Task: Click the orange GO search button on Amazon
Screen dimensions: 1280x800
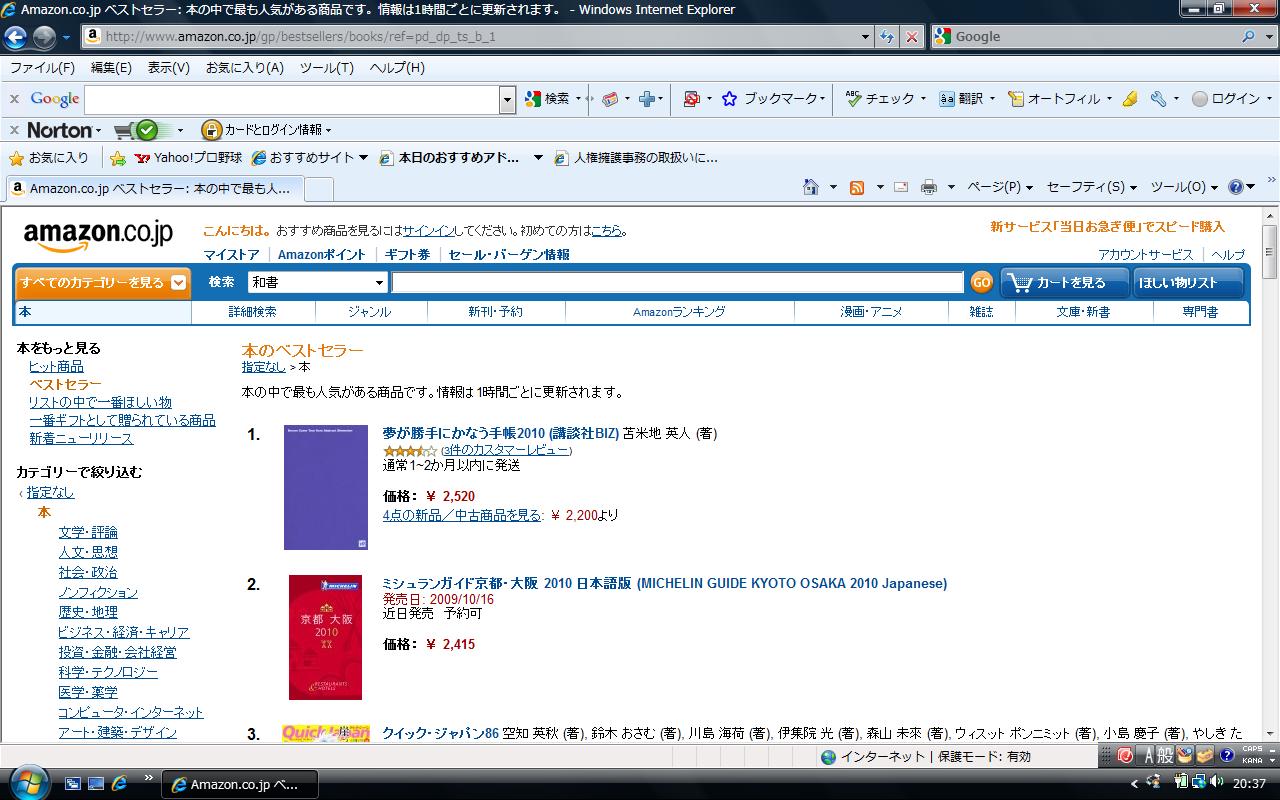Action: pyautogui.click(x=981, y=282)
